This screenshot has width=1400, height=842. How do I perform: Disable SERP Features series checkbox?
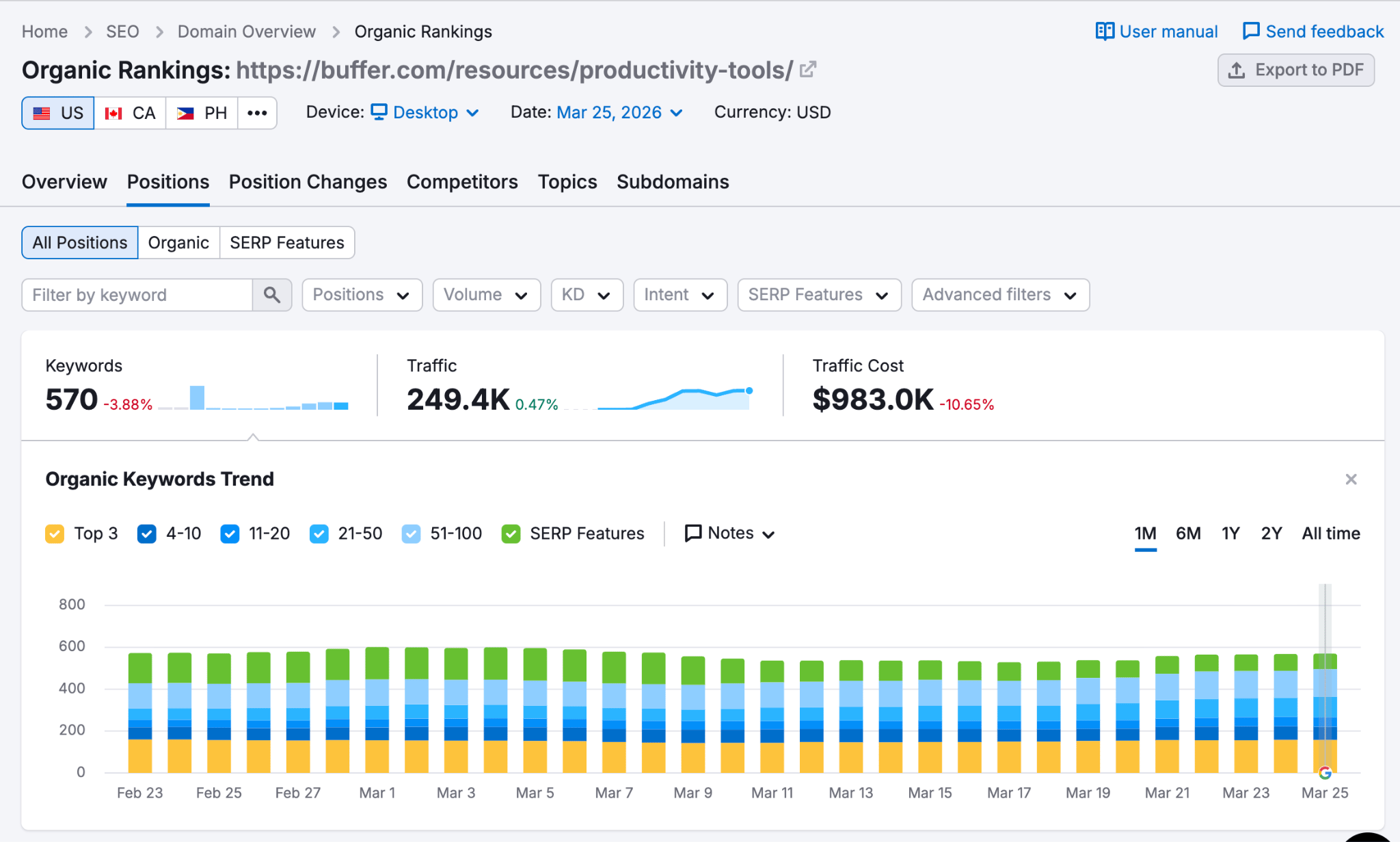[x=511, y=534]
